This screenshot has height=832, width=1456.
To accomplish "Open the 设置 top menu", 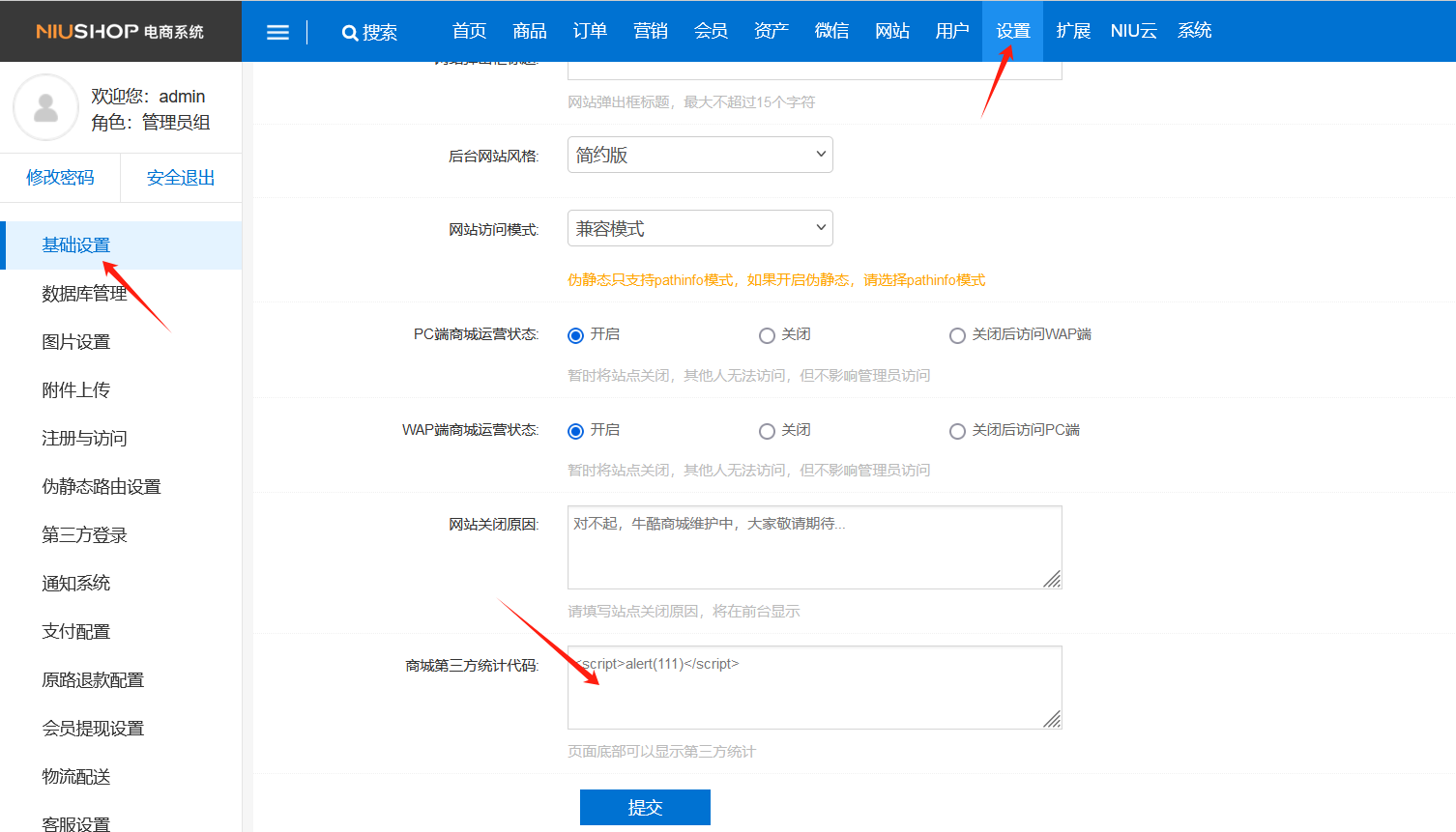I will (x=1013, y=31).
